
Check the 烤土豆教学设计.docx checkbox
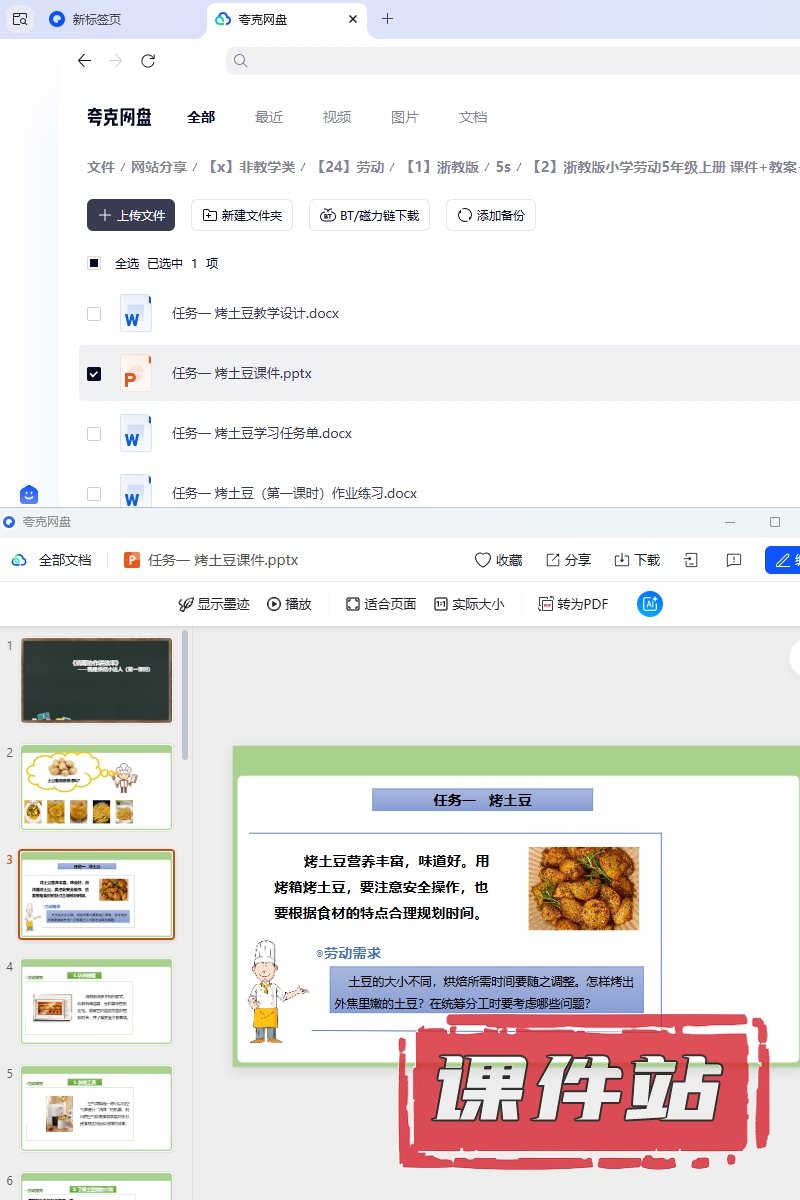click(x=94, y=313)
